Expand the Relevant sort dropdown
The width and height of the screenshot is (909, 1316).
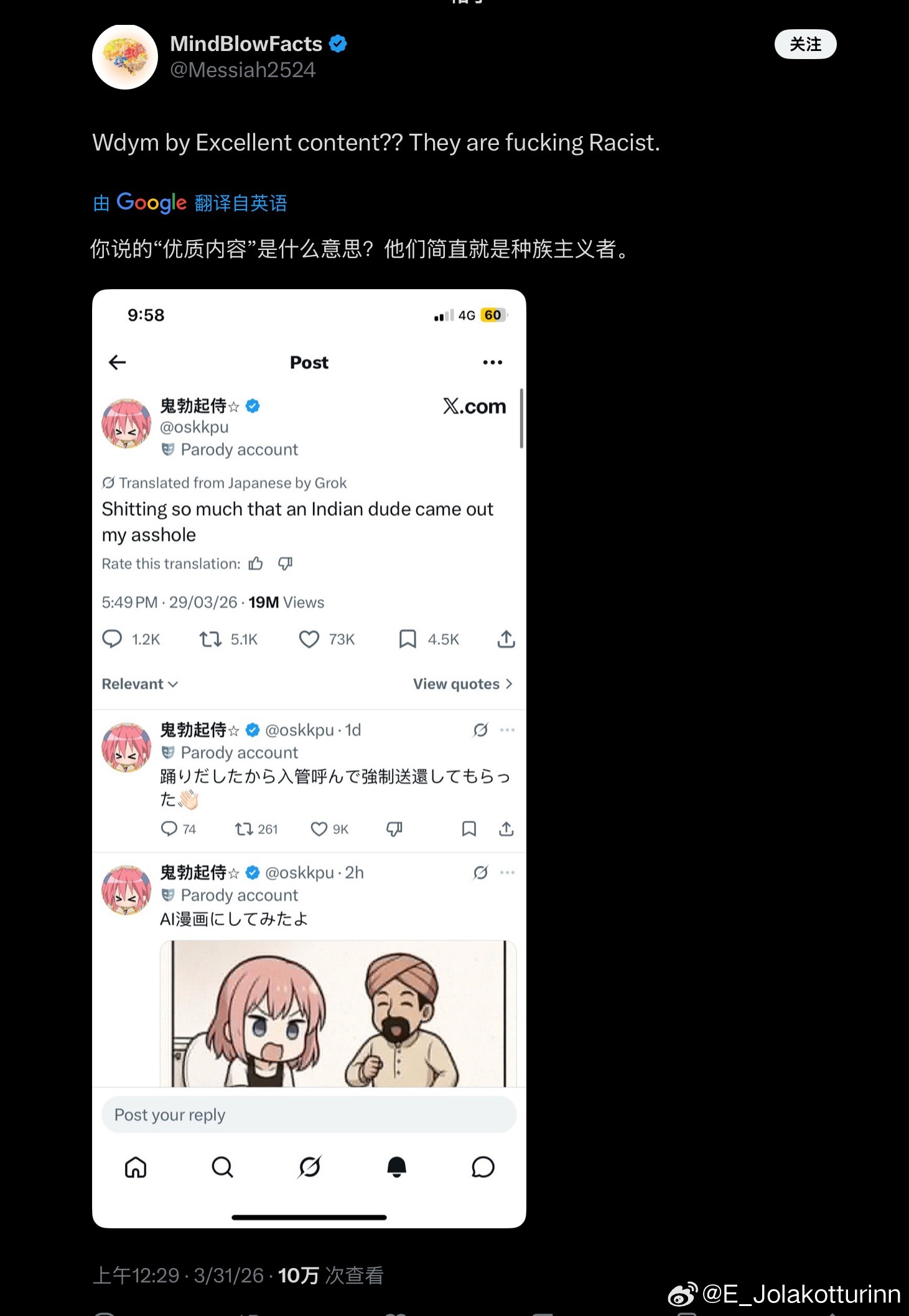pyautogui.click(x=140, y=684)
